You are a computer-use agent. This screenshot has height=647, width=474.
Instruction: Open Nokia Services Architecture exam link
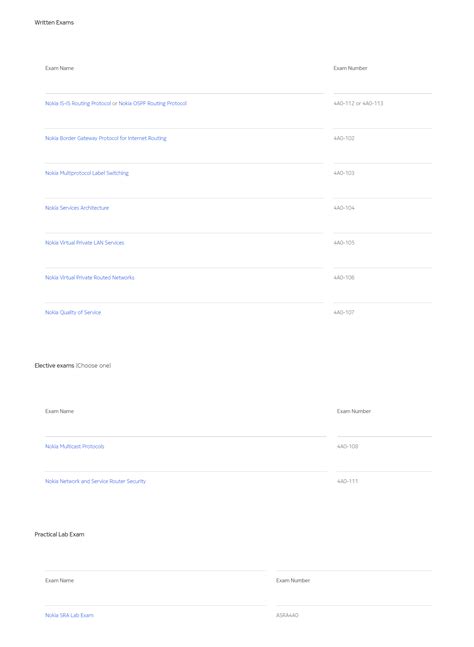pos(77,208)
